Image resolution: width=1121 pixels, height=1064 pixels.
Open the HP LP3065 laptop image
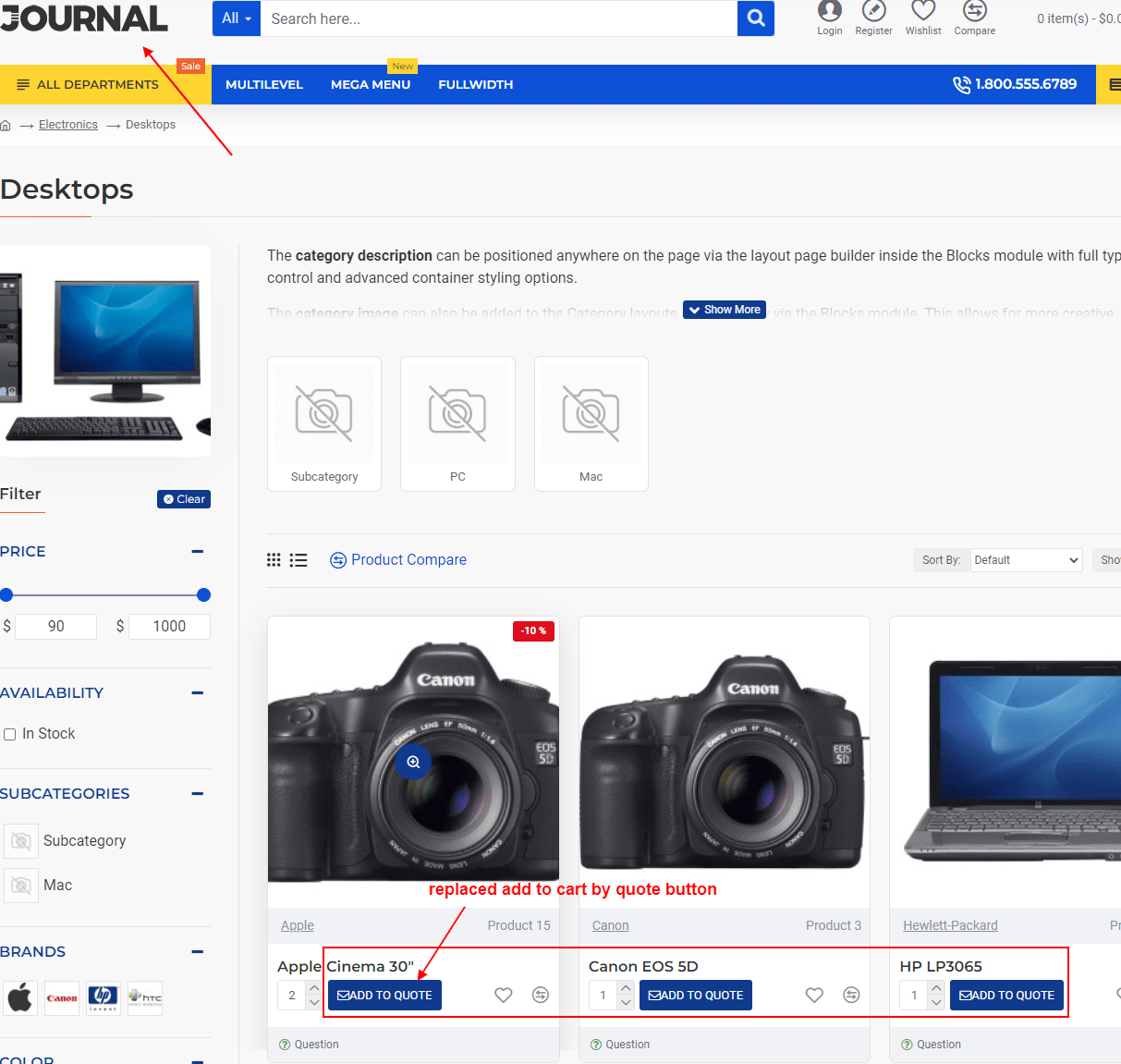tap(1005, 762)
